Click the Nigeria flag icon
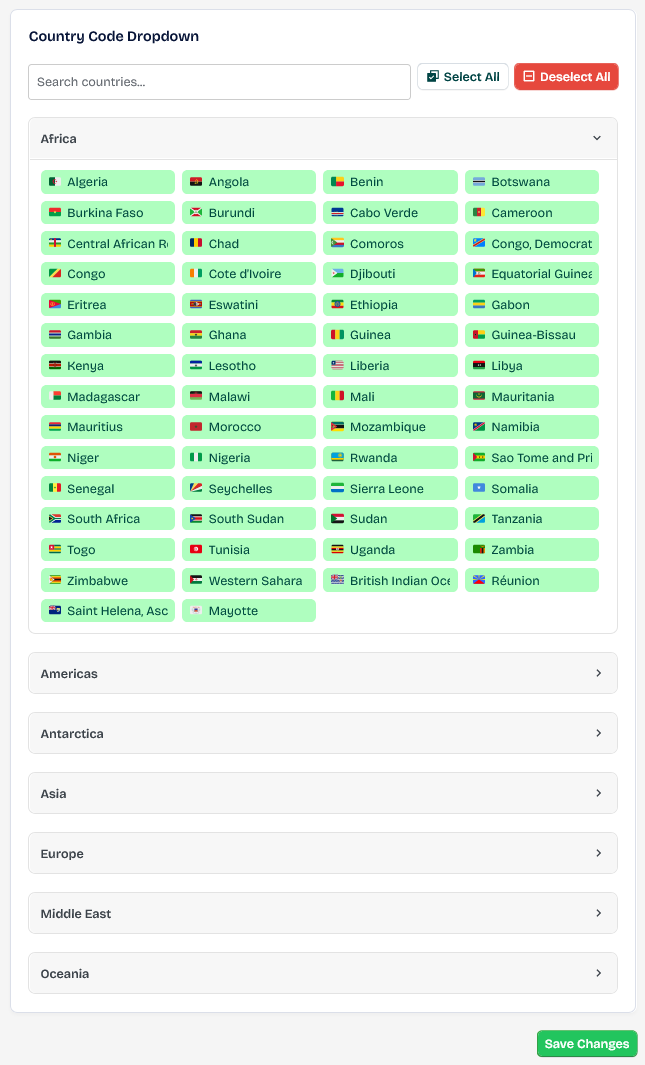 point(196,458)
